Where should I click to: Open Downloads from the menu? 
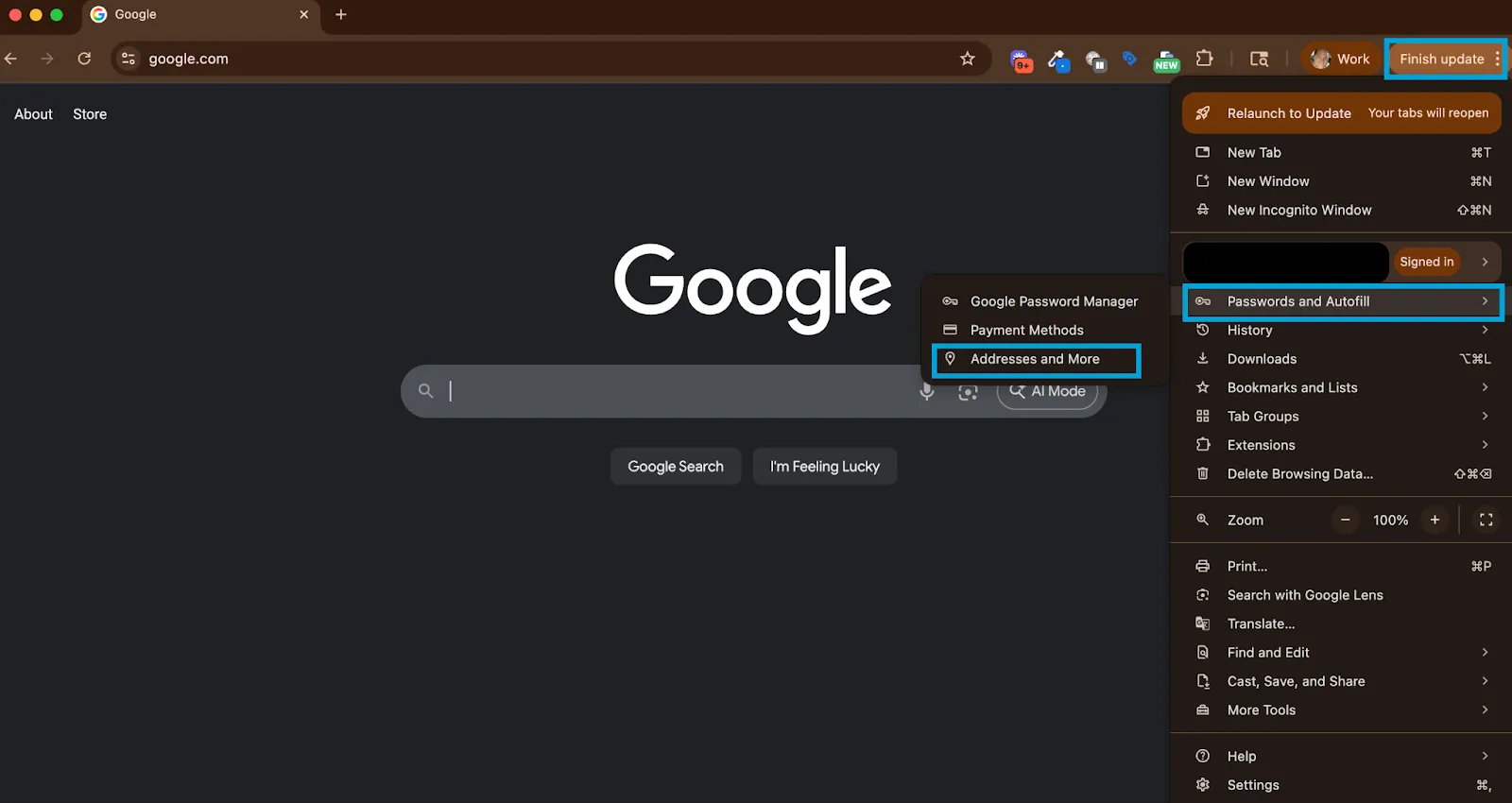1342,359
